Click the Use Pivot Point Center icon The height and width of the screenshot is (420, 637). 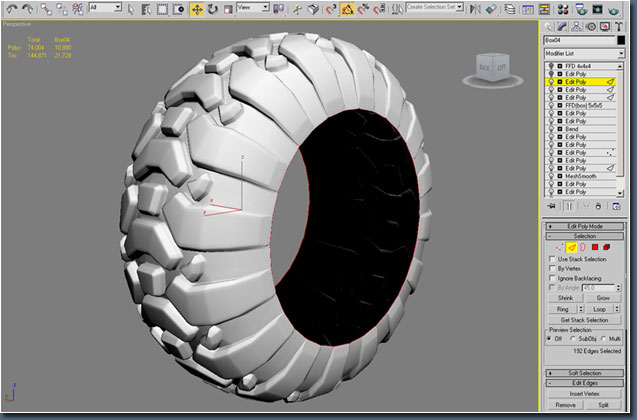pyautogui.click(x=278, y=9)
